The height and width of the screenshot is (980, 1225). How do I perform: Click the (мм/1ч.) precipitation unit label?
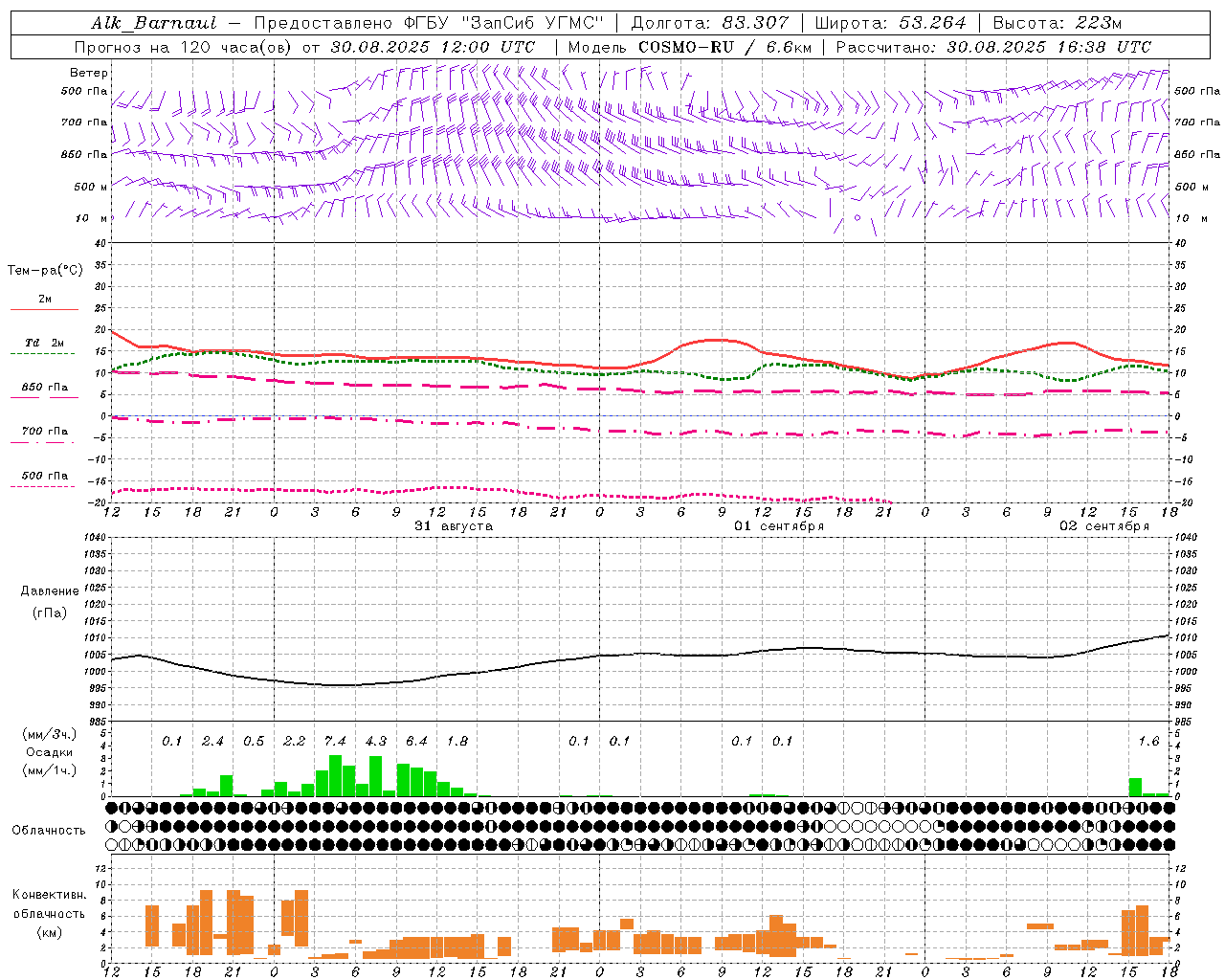49,770
